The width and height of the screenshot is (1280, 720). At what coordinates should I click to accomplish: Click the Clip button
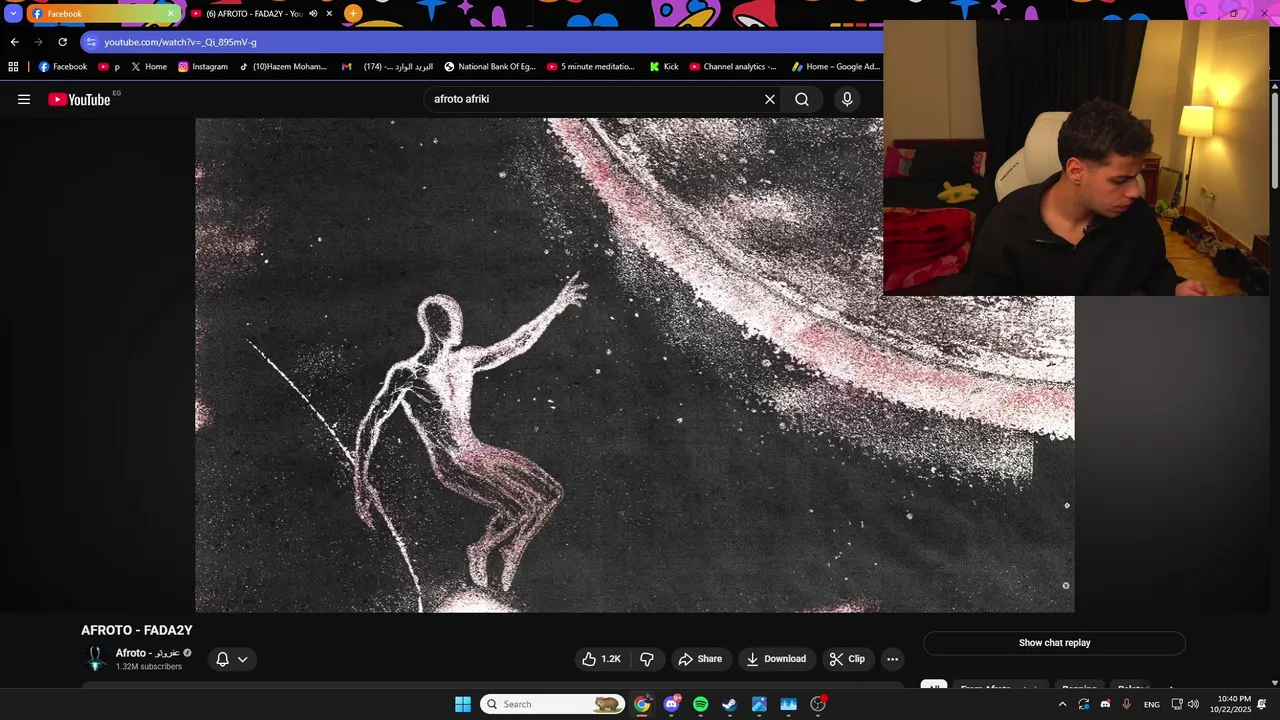(847, 659)
